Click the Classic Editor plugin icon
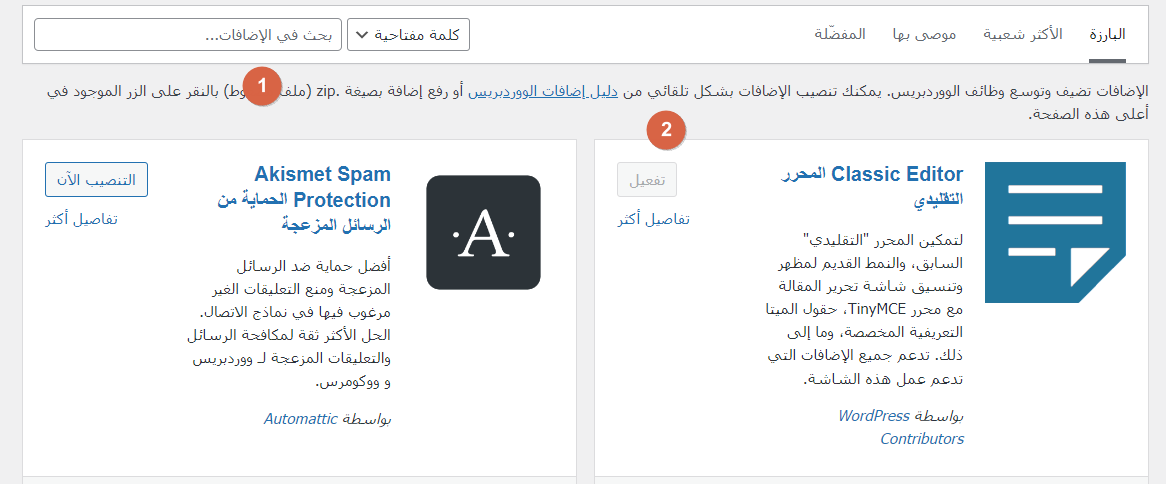This screenshot has height=484, width=1166. [x=1055, y=232]
